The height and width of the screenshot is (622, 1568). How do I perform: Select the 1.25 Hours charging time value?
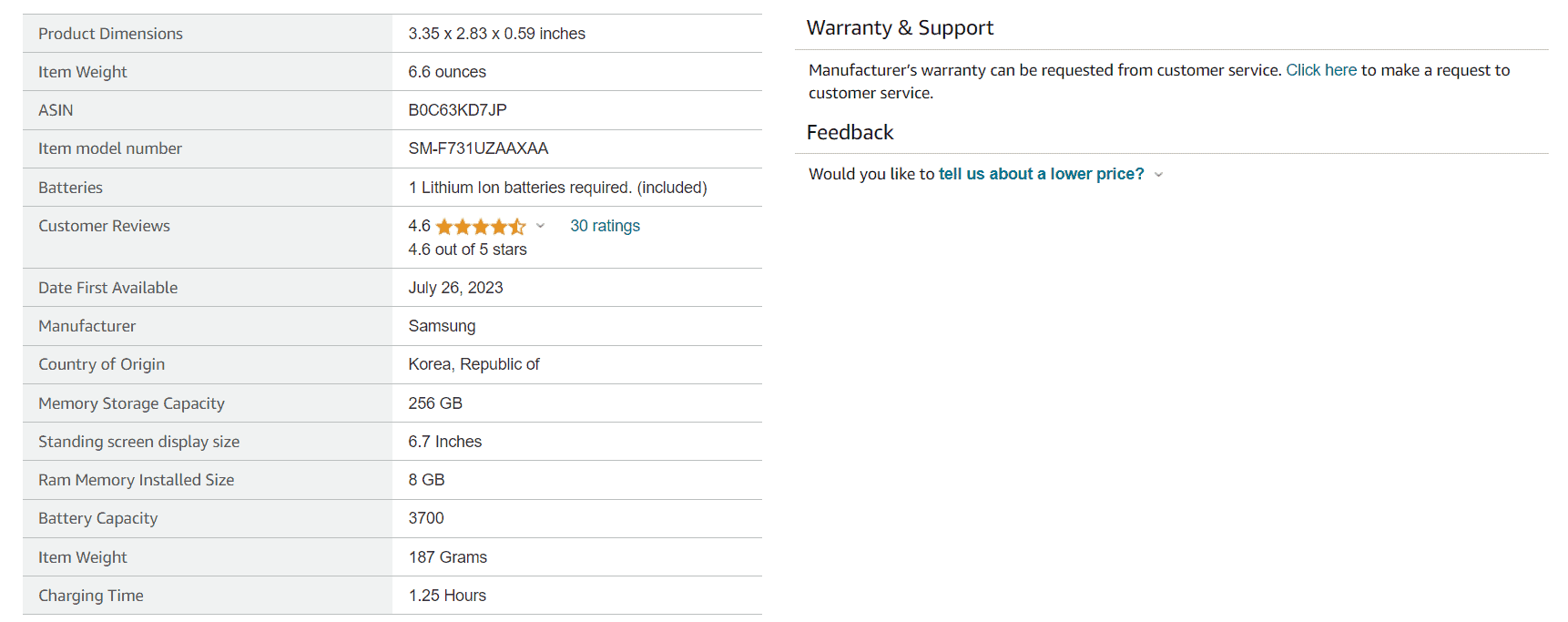click(x=447, y=596)
